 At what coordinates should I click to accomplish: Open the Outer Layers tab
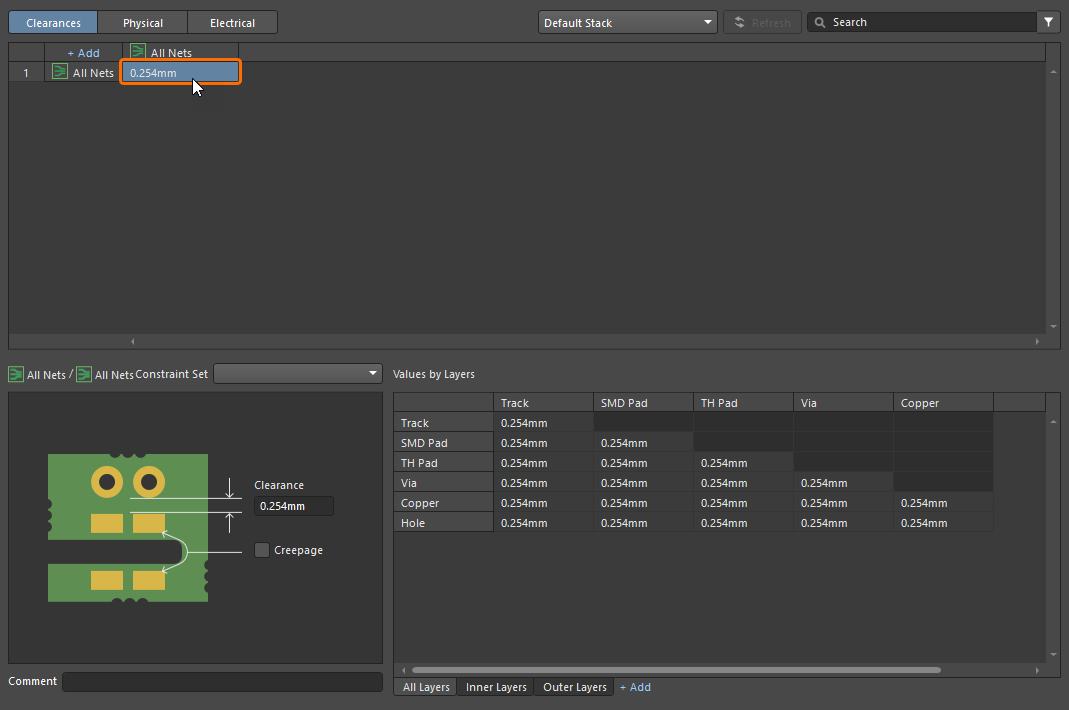point(575,687)
